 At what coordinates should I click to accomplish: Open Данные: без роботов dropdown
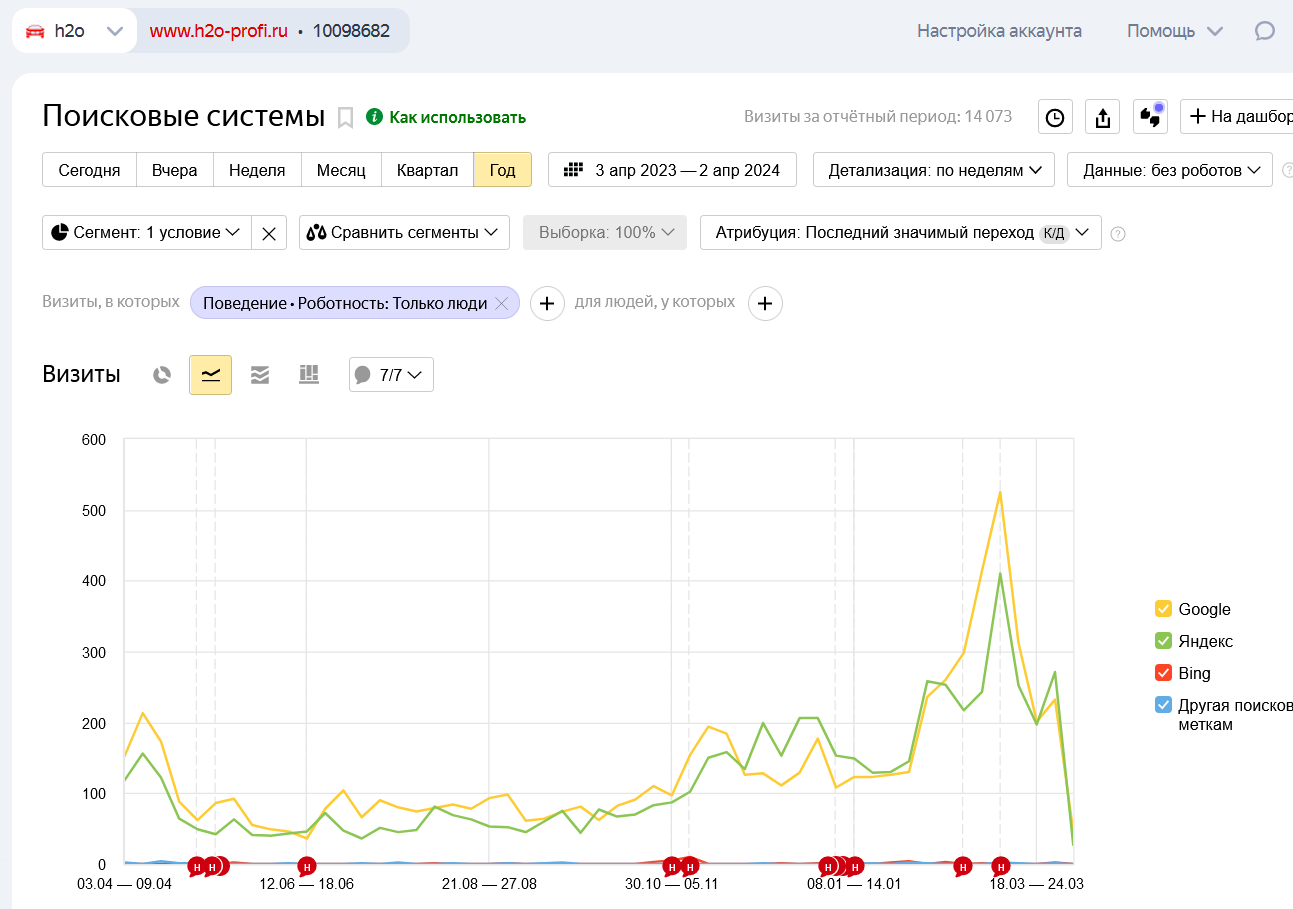coord(1170,170)
